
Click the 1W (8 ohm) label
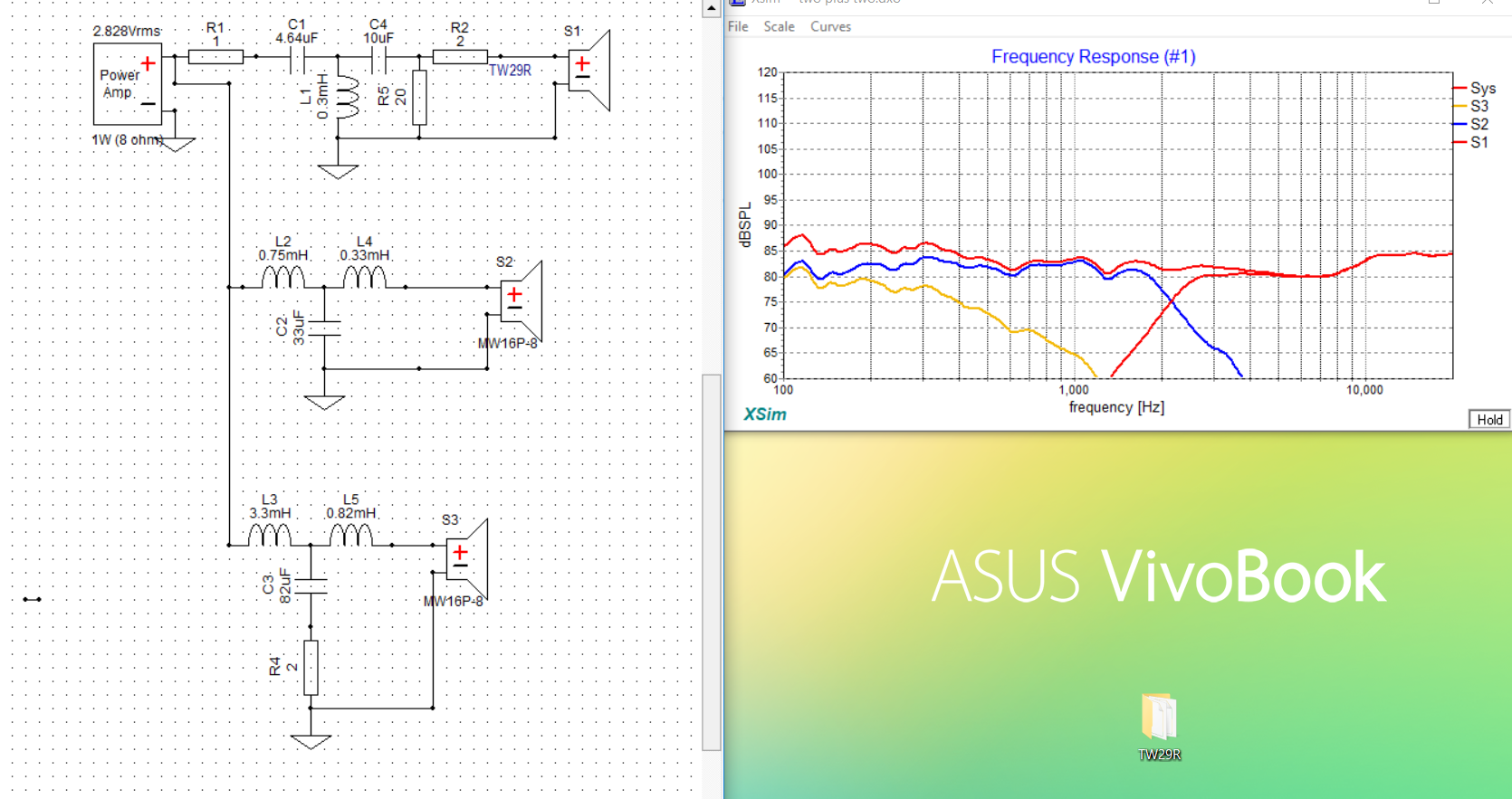(x=128, y=139)
